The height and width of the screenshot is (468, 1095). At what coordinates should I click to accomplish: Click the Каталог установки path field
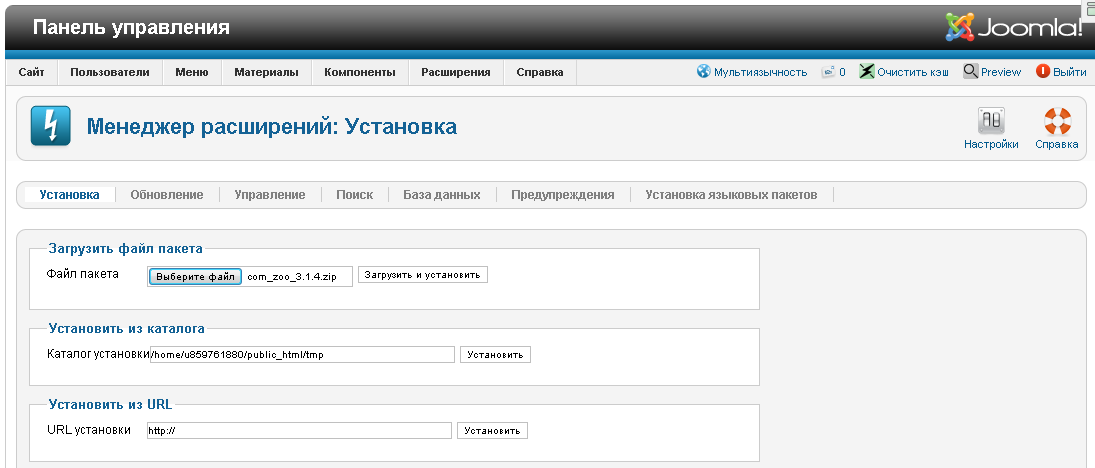[x=301, y=354]
